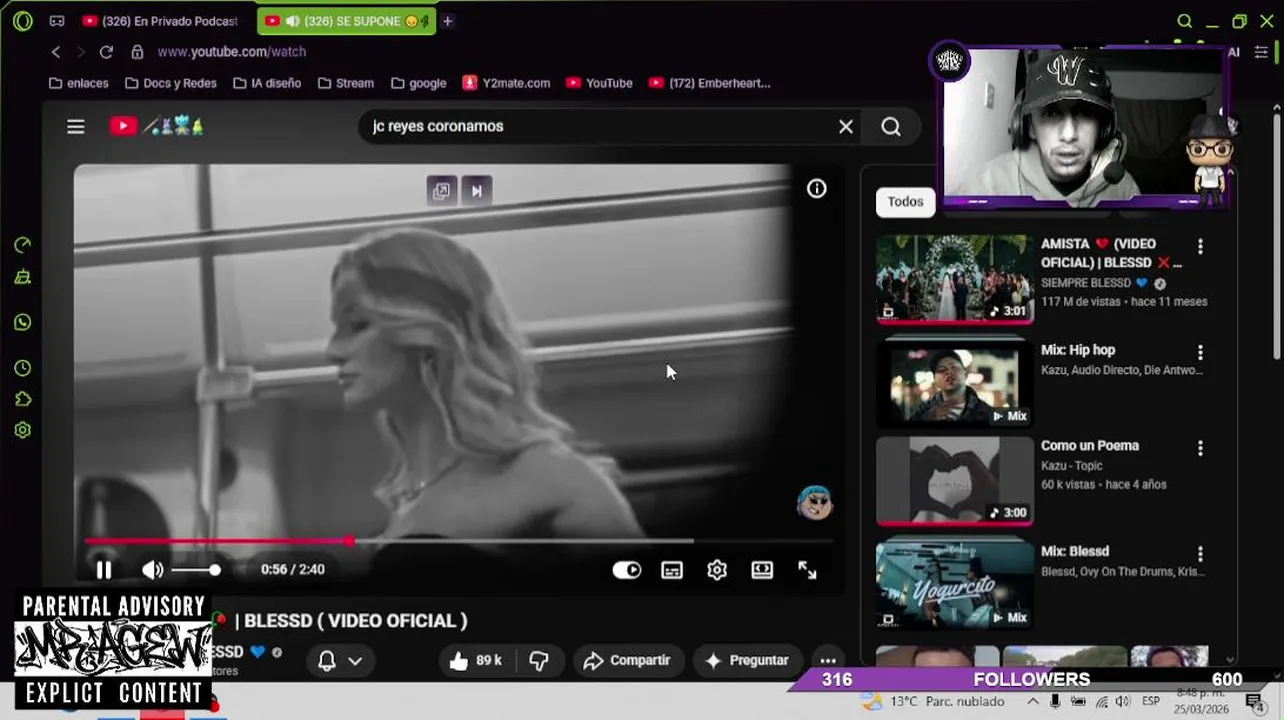Open the taskbar weather widget 13°C
This screenshot has height=720, width=1284.
(x=932, y=701)
